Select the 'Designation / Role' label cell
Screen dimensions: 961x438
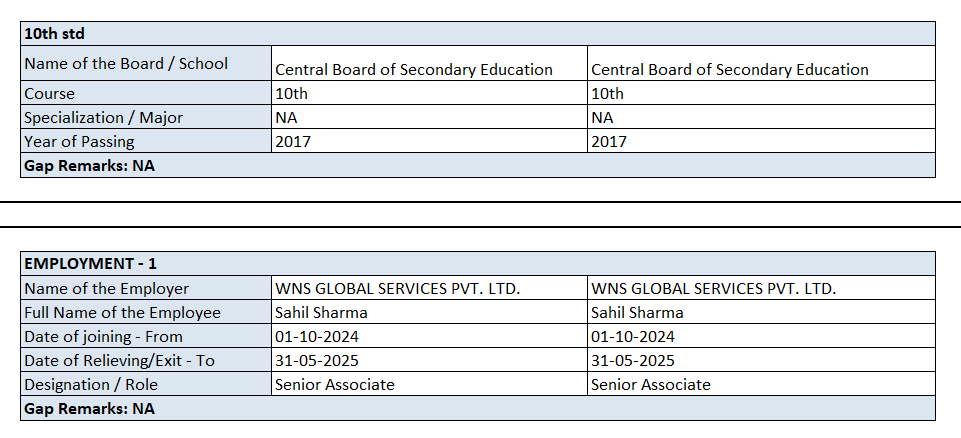[x=91, y=384]
